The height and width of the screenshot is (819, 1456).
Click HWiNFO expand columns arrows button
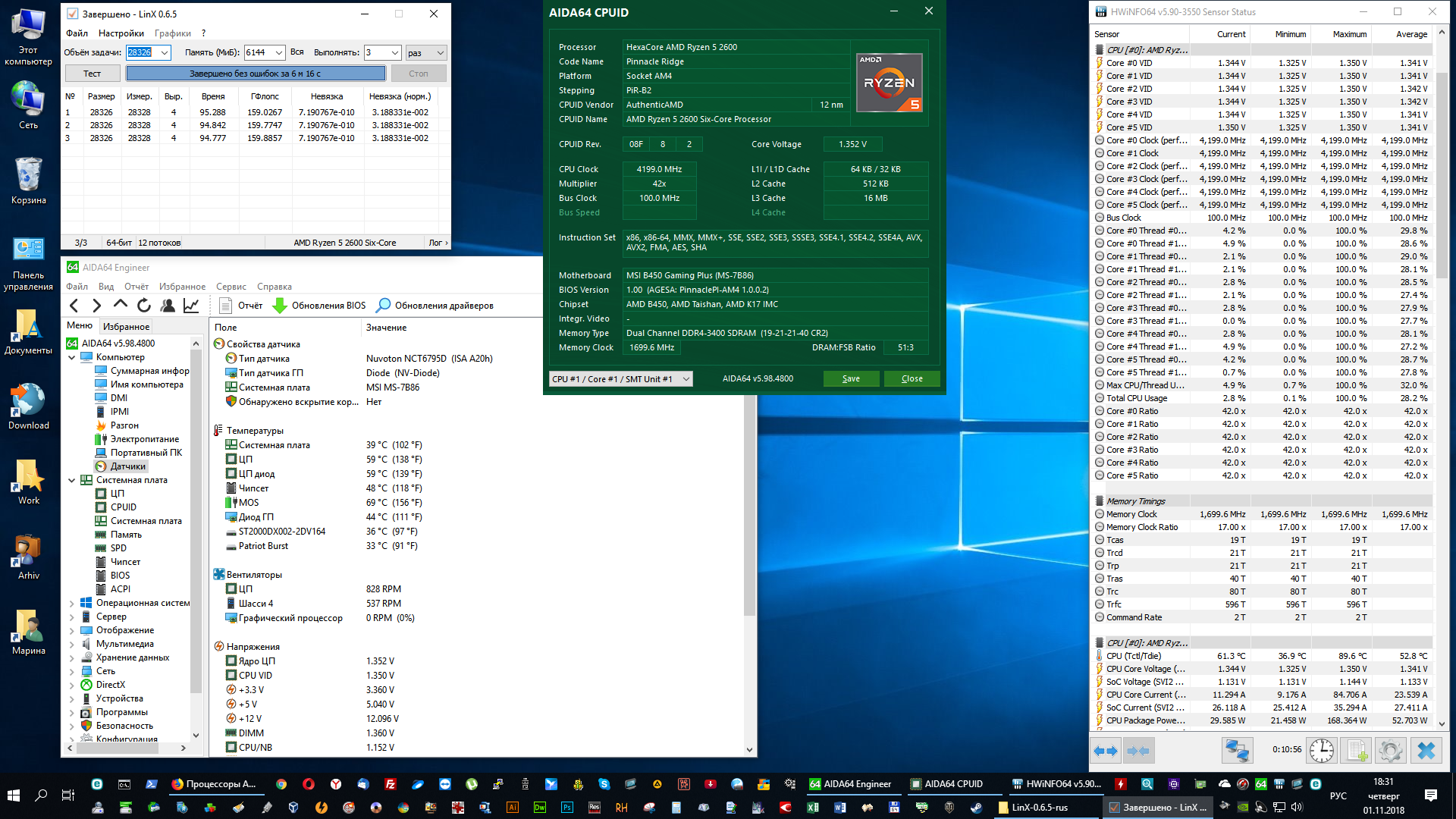pos(1106,751)
